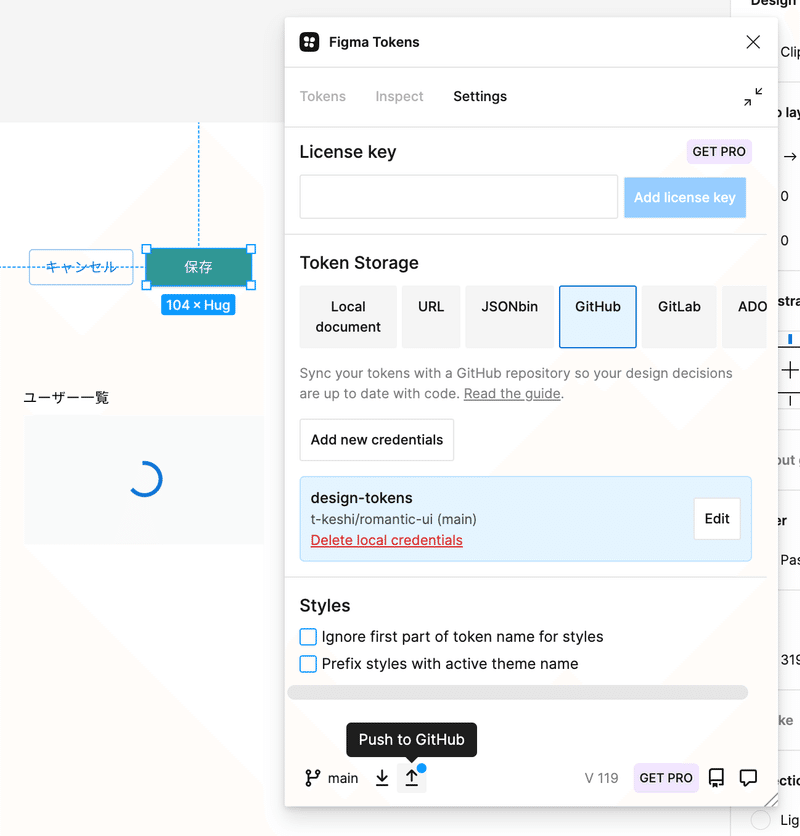Select GitLab token storage

point(679,317)
